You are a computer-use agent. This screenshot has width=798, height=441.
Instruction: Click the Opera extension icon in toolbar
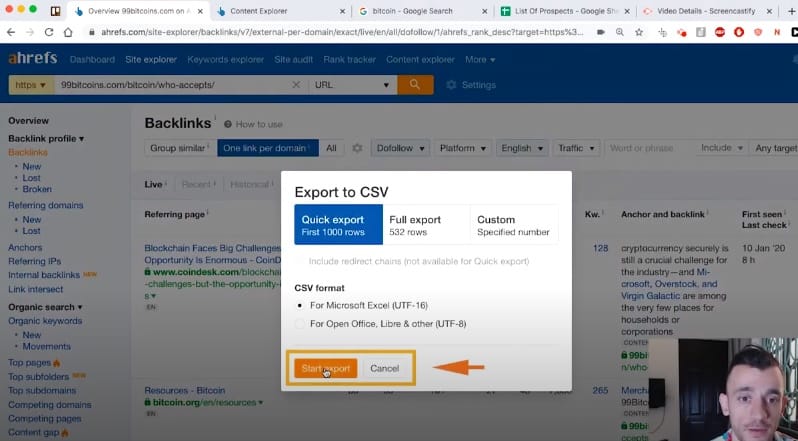coord(739,32)
